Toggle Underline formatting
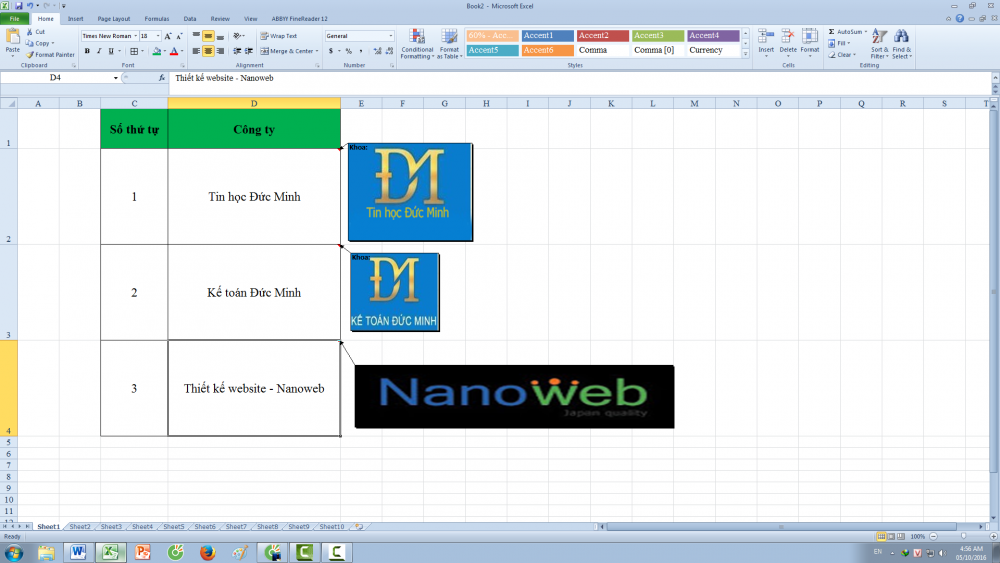The image size is (1000, 563). pos(111,51)
